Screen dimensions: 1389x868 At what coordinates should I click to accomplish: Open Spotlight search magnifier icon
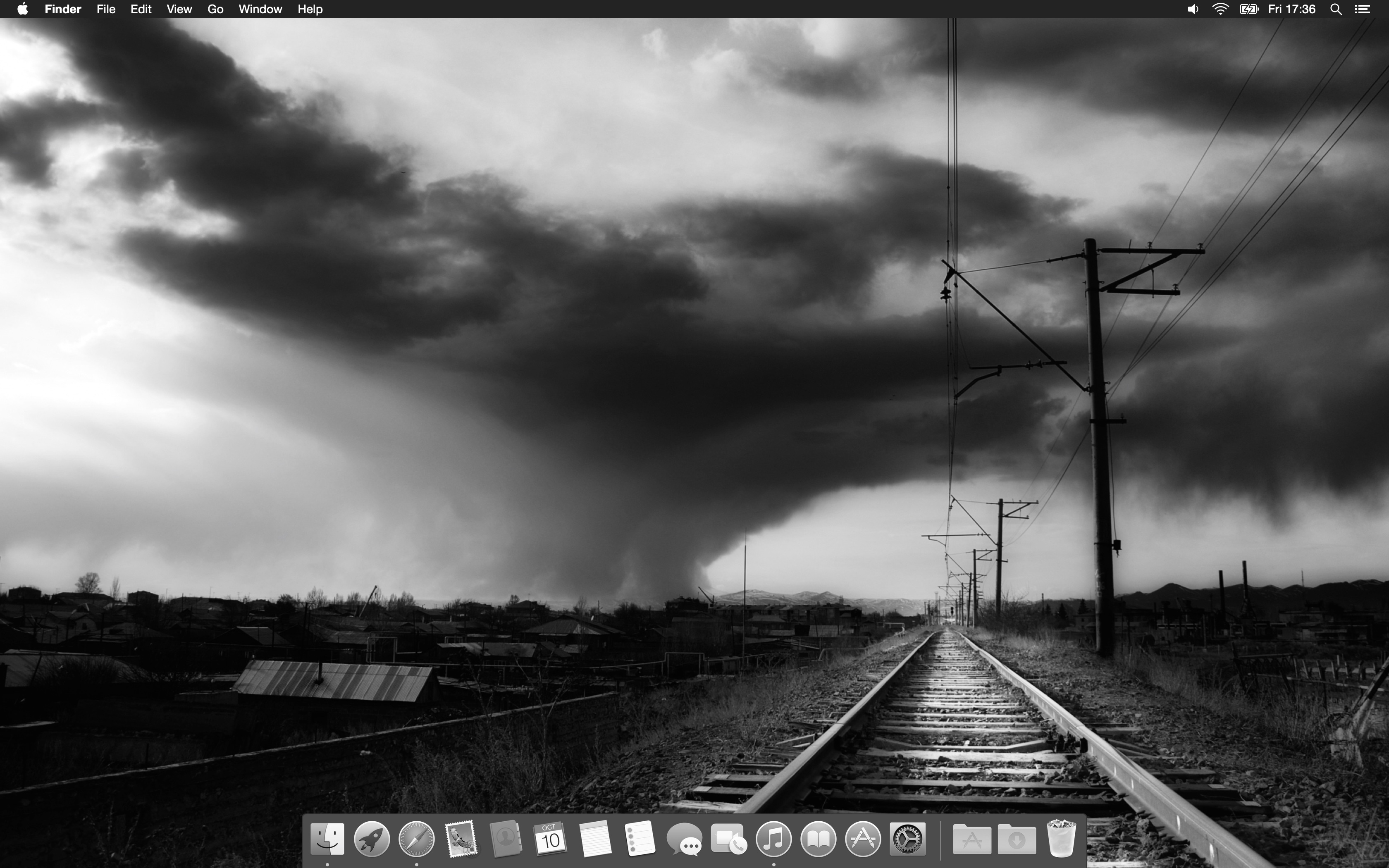[x=1336, y=9]
